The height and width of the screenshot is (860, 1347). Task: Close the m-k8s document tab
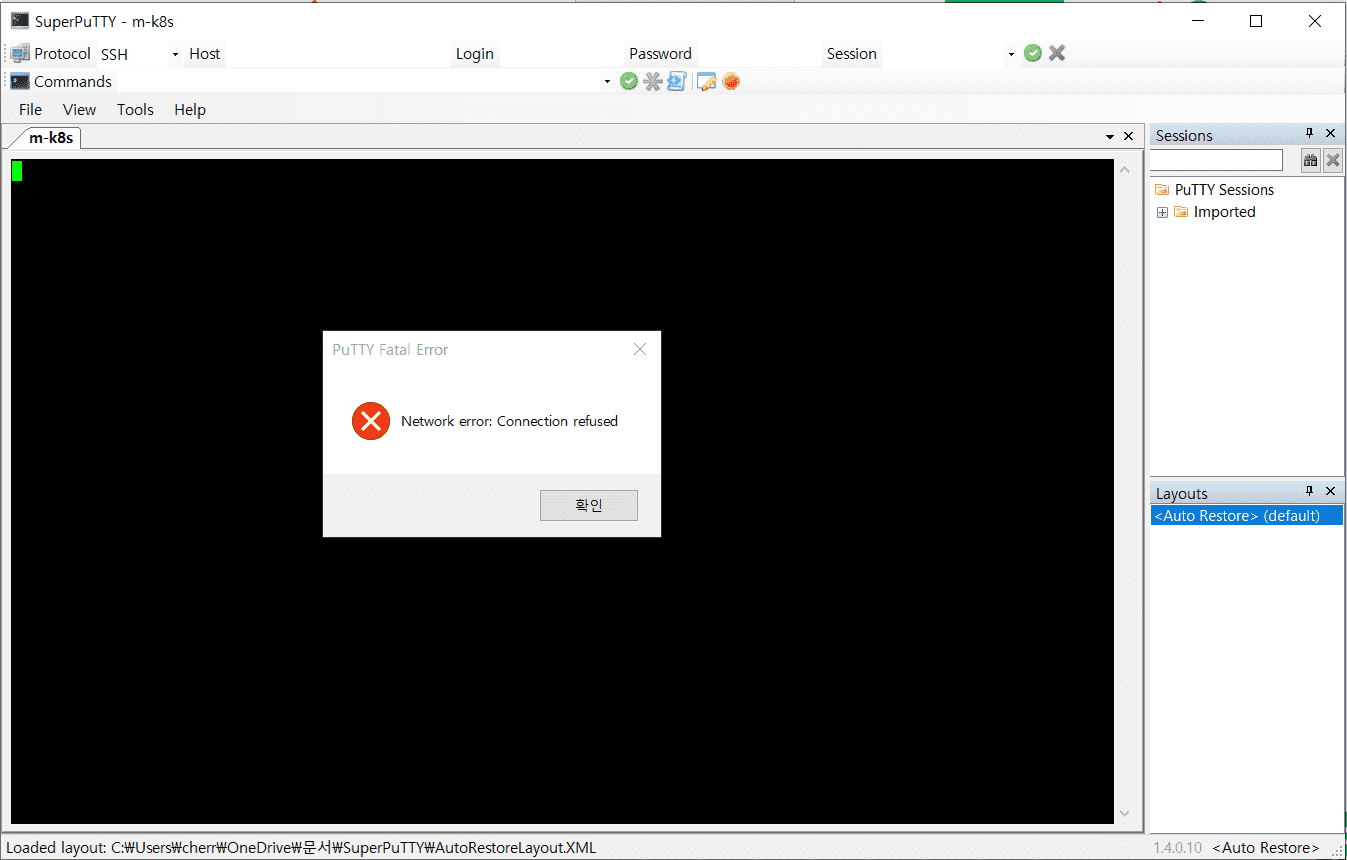tap(1129, 136)
